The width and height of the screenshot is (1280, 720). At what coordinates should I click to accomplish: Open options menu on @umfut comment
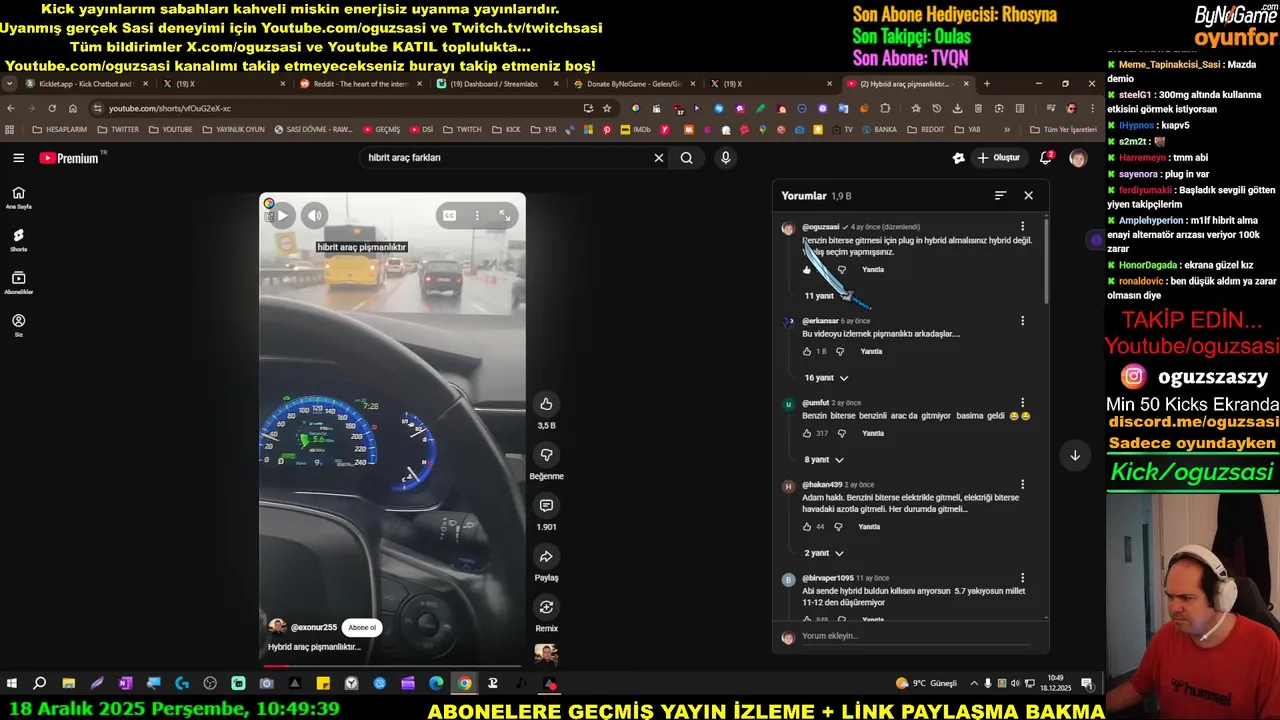1022,403
